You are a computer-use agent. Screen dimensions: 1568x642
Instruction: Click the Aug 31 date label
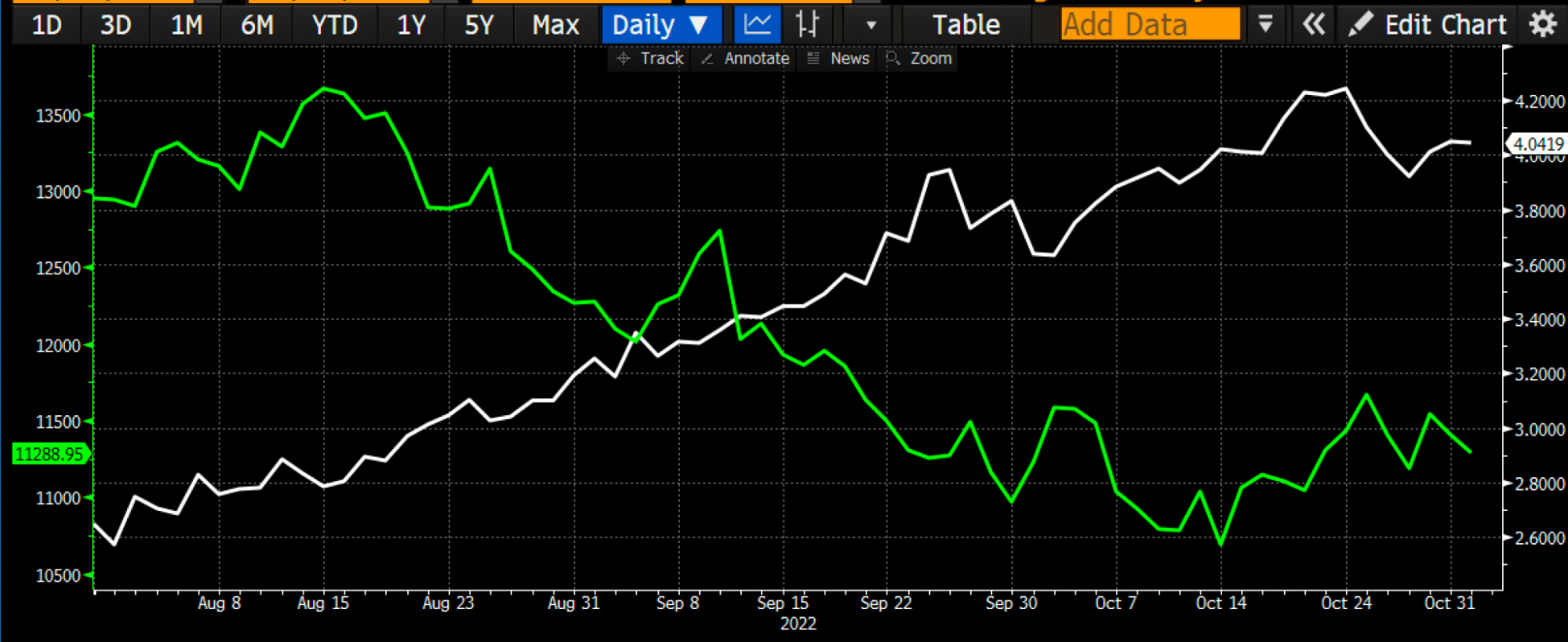573,603
